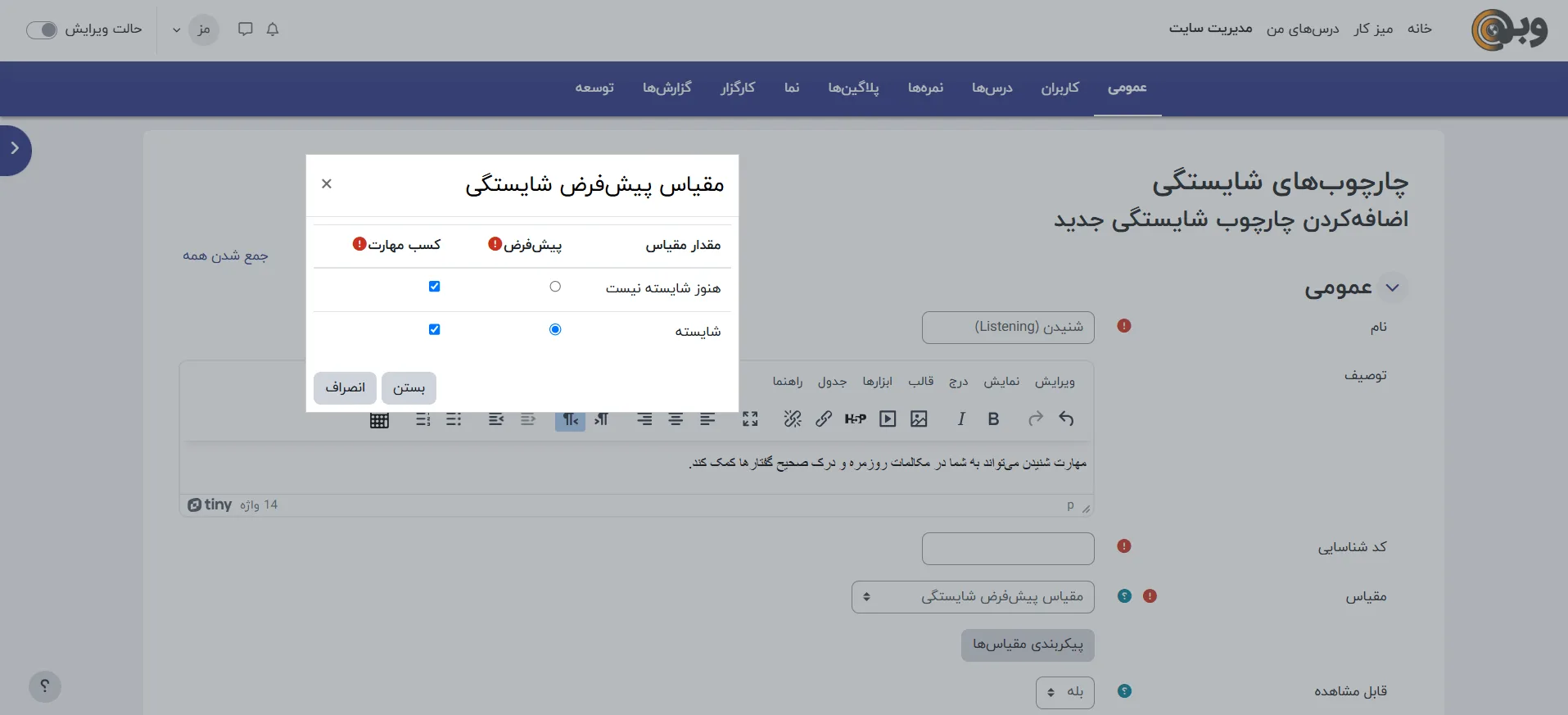Screen dimensions: 1568x715
Task: Open the «مقیاس پیش‌فرض شایستگی» scale dropdown
Action: pos(973,597)
